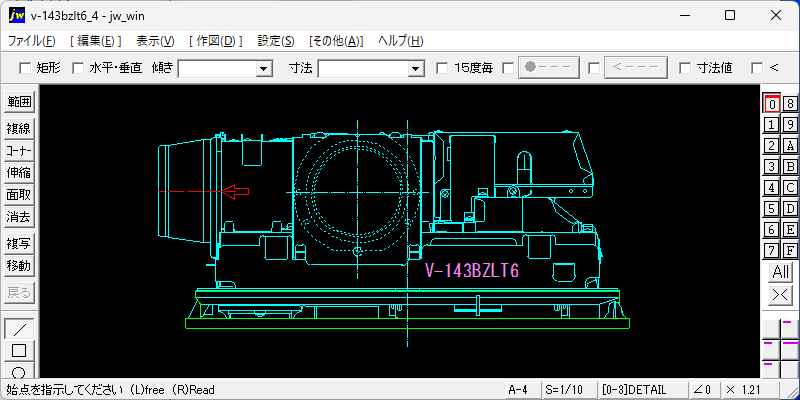This screenshot has width=800, height=400.
Task: Select layer A button
Action: tap(790, 146)
